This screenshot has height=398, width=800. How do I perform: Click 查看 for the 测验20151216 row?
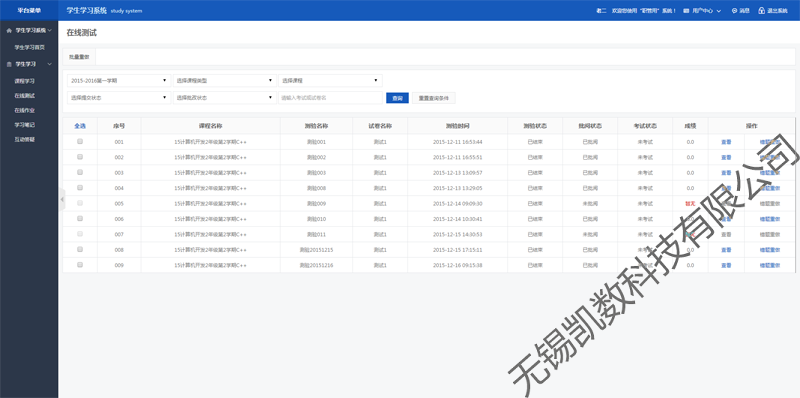(x=726, y=265)
